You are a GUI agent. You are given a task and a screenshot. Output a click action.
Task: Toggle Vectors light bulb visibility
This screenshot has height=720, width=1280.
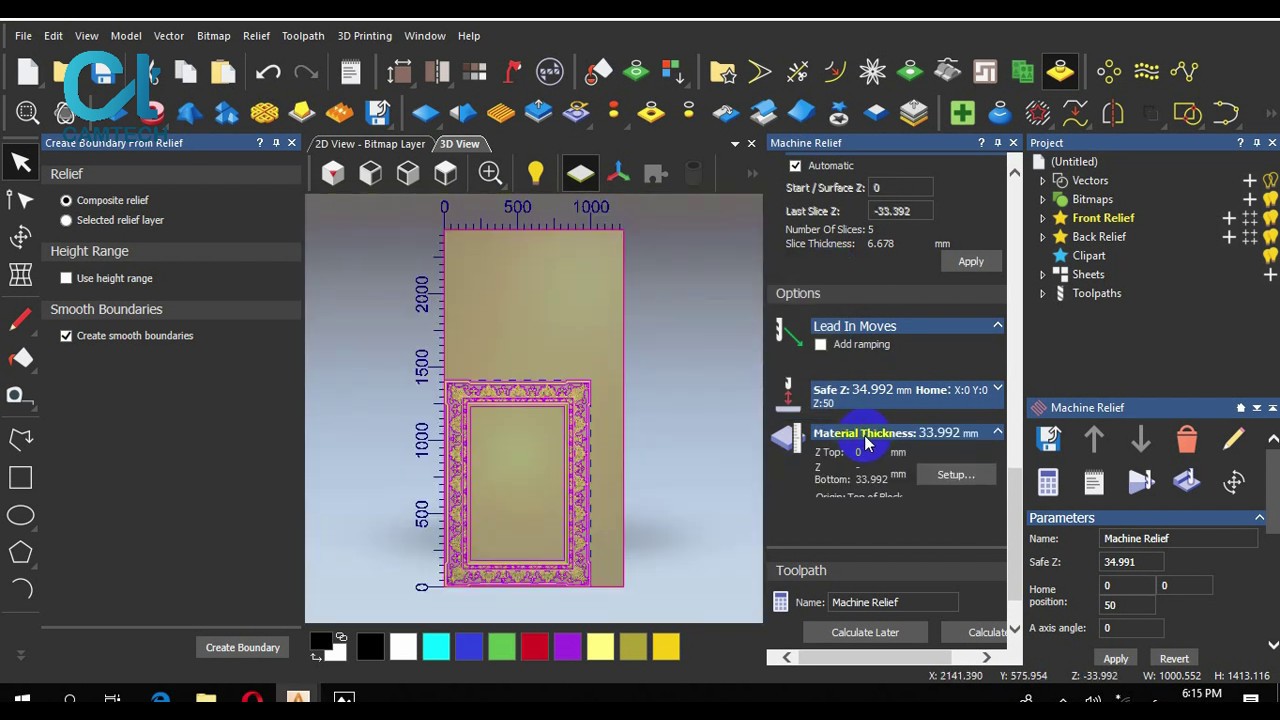click(1271, 181)
